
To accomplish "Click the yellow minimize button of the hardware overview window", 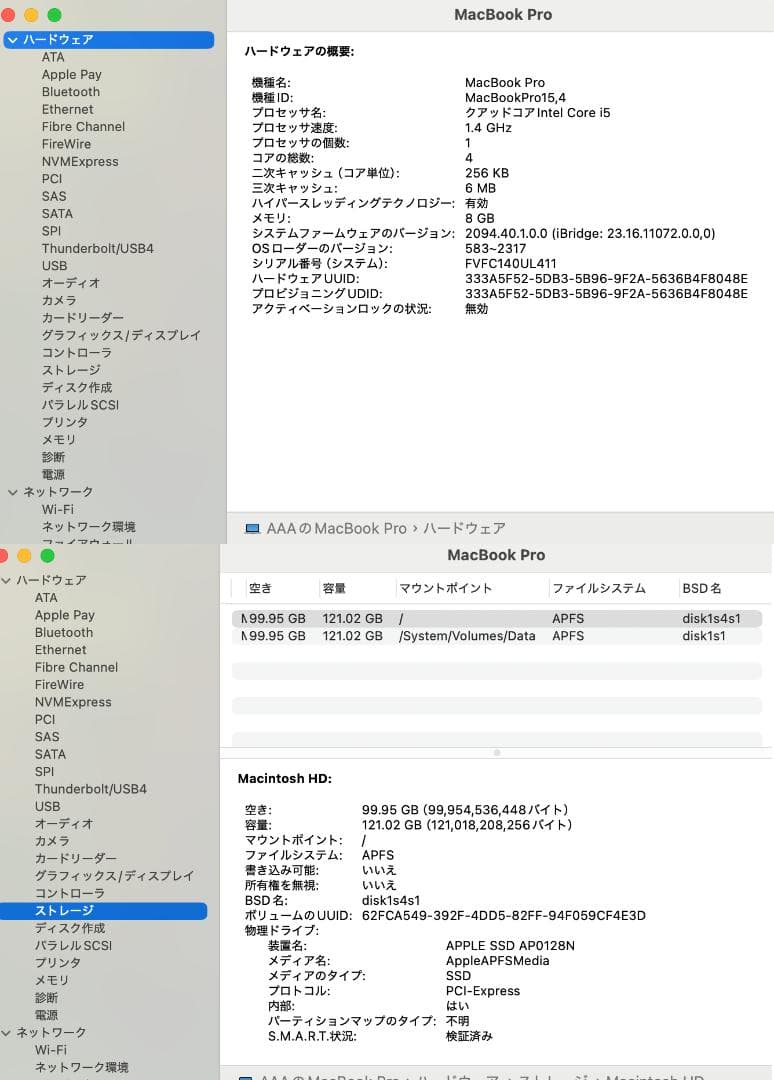I will [31, 15].
